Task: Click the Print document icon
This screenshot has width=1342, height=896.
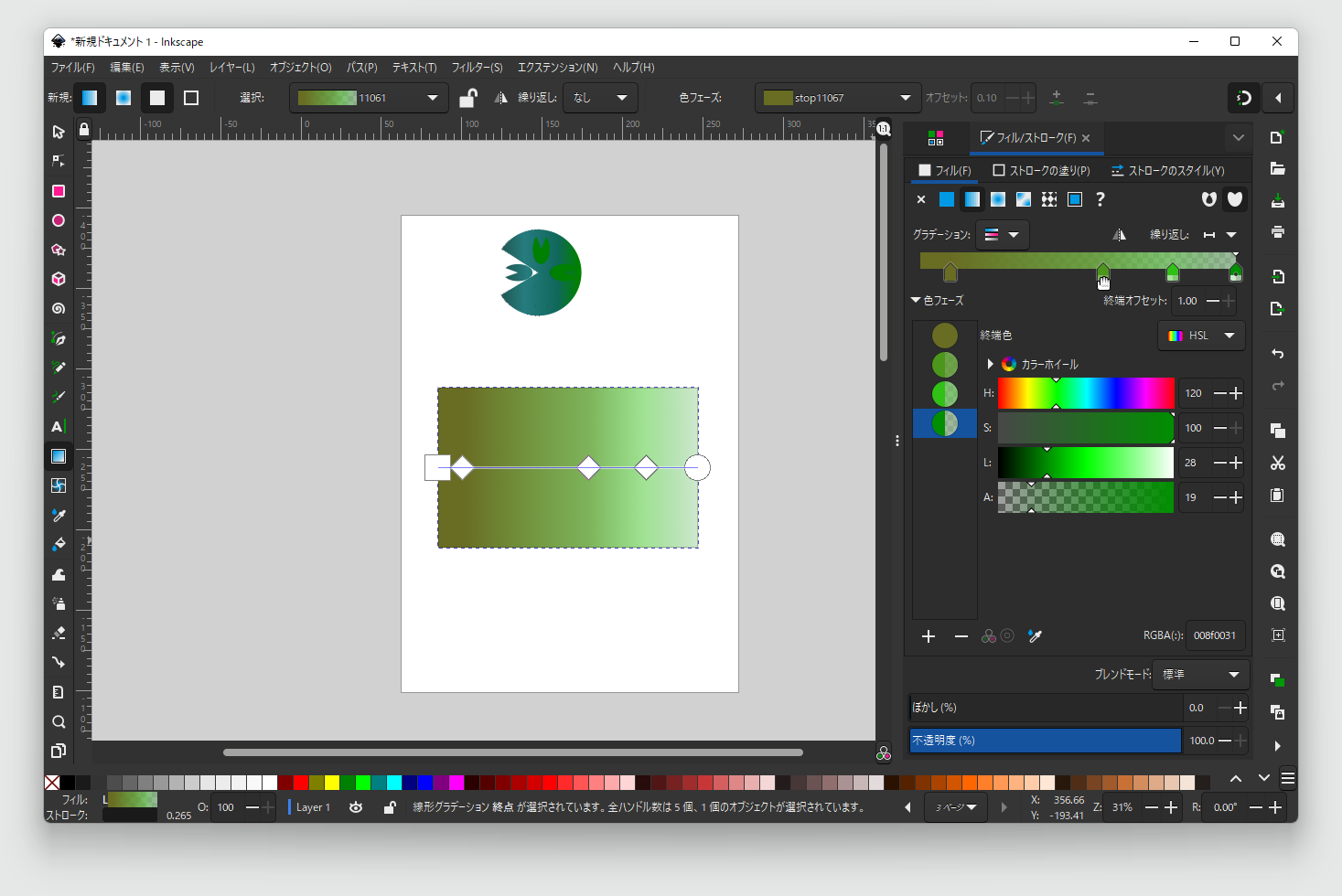Action: (1278, 232)
